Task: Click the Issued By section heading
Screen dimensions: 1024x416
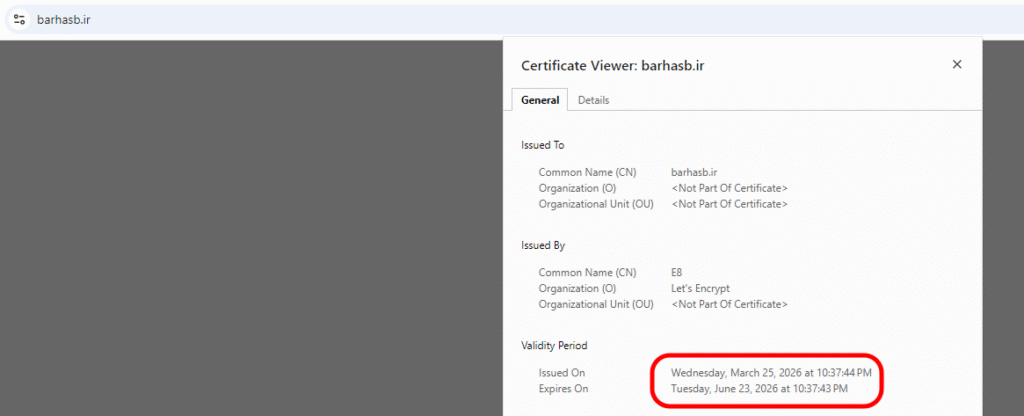Action: tap(543, 245)
